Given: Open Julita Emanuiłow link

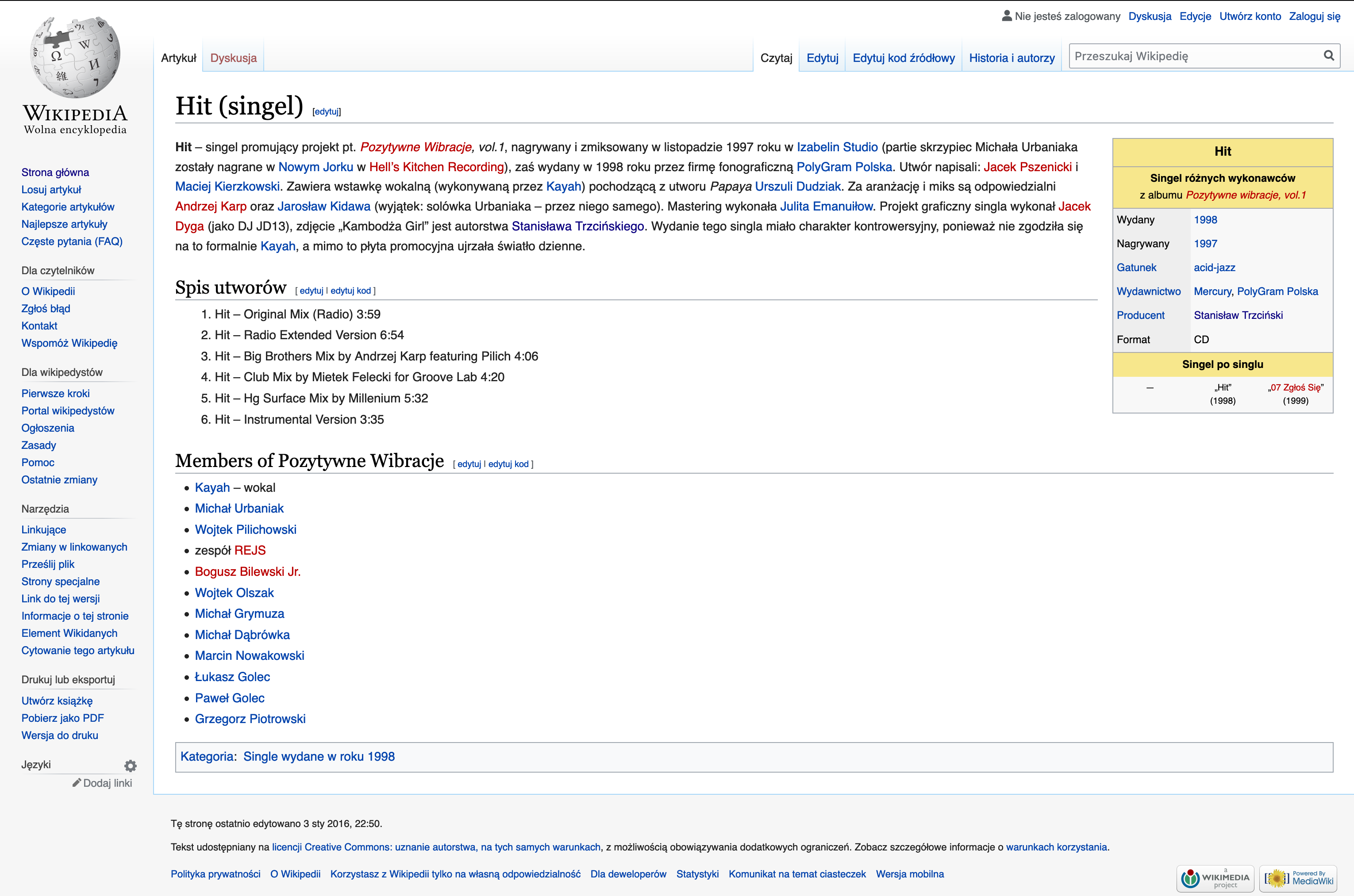Looking at the screenshot, I should click(826, 206).
